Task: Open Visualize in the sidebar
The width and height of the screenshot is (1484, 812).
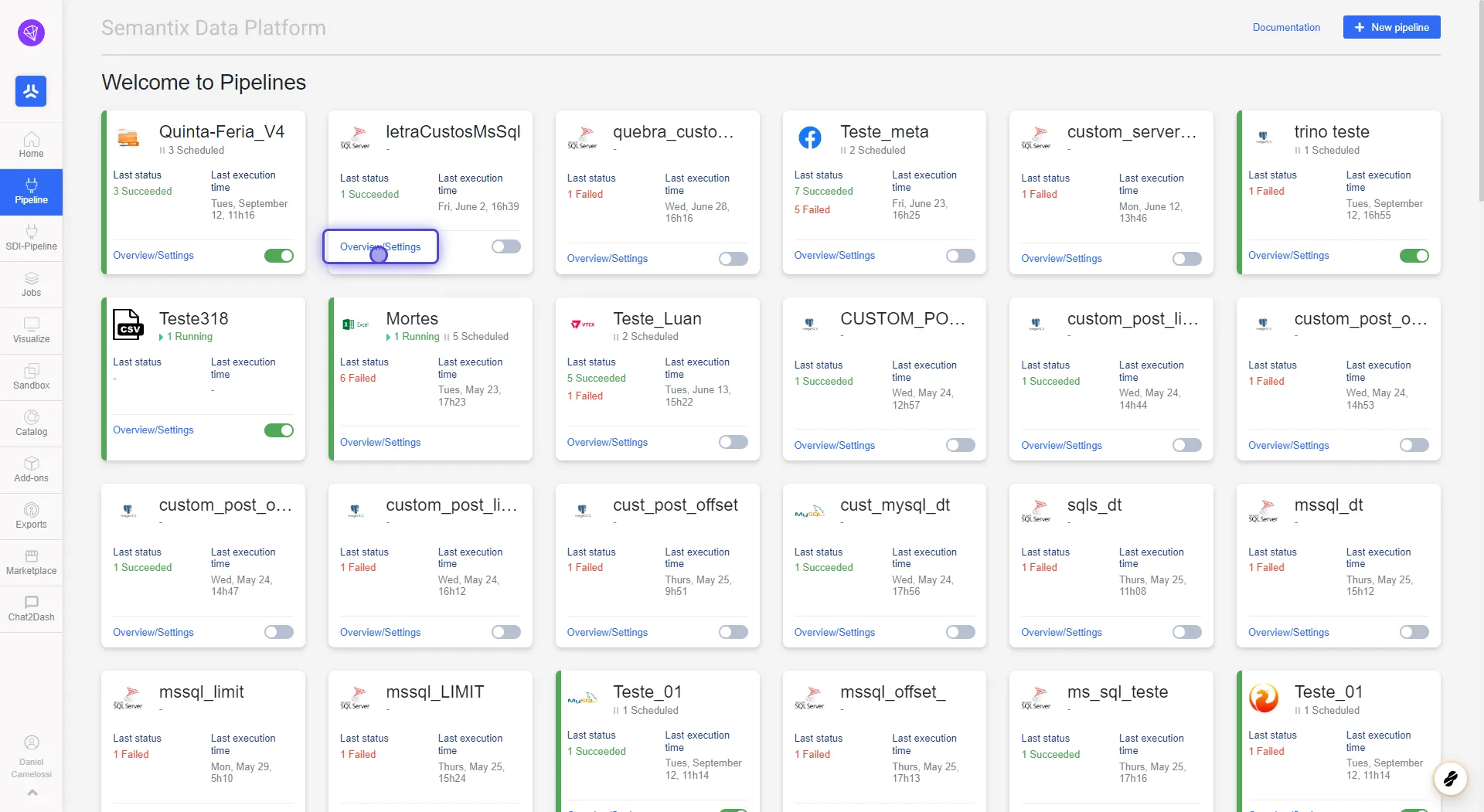Action: click(31, 331)
